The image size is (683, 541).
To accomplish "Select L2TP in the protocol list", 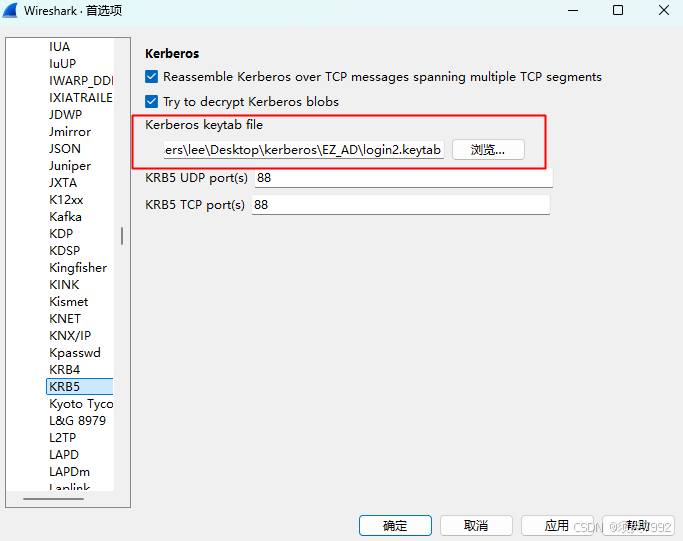I will click(x=63, y=437).
